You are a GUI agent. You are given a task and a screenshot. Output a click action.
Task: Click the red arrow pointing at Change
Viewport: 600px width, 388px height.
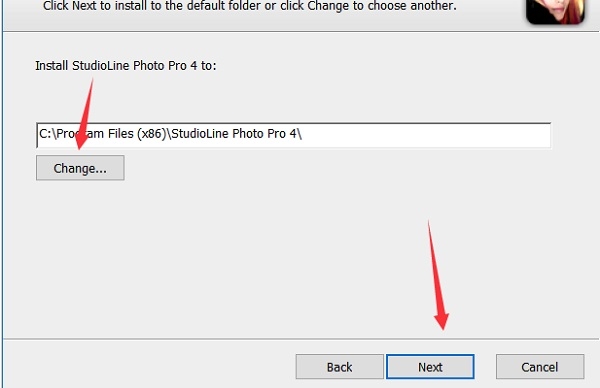85,114
